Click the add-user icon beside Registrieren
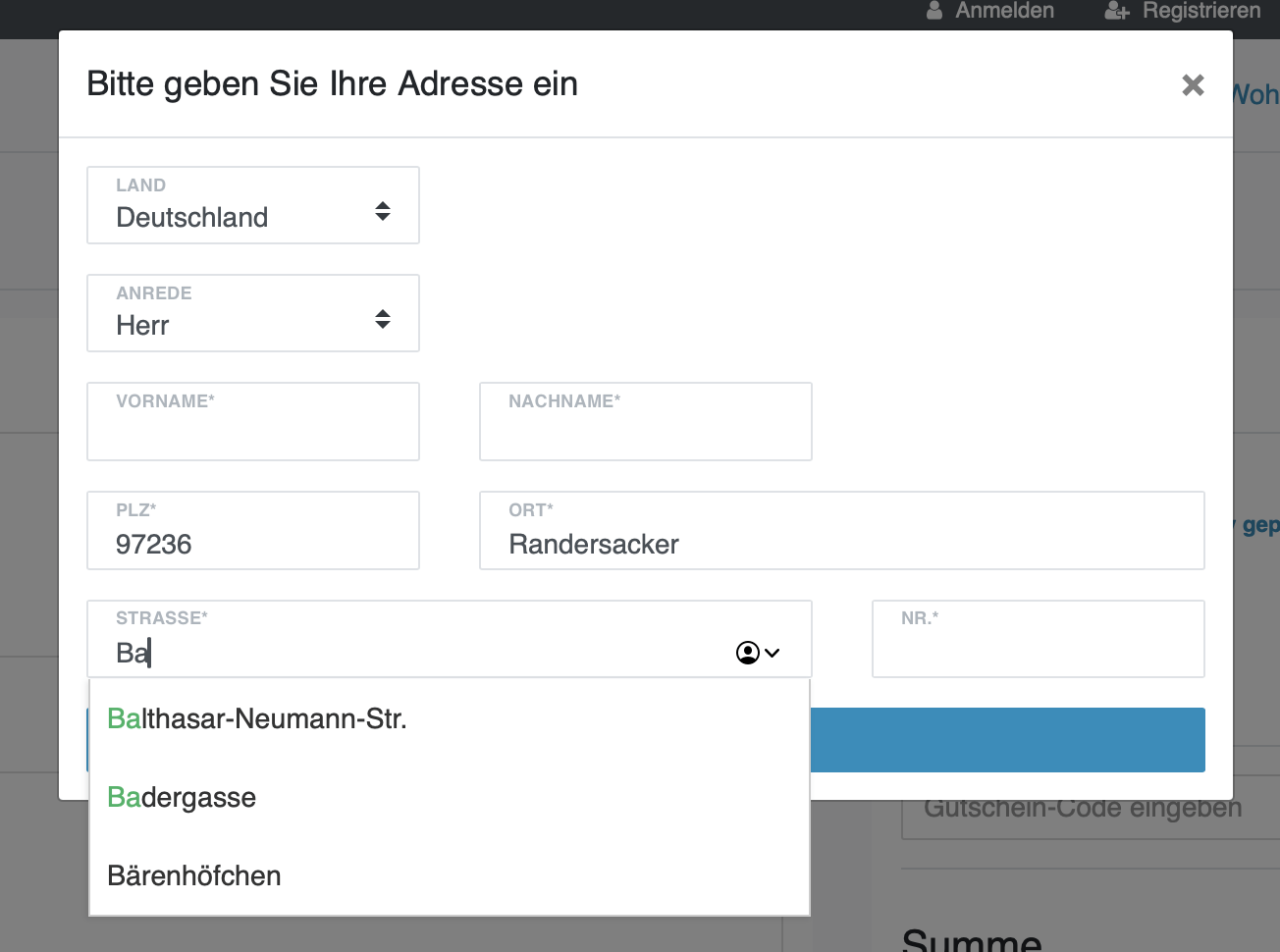This screenshot has width=1280, height=952. coord(1117,11)
